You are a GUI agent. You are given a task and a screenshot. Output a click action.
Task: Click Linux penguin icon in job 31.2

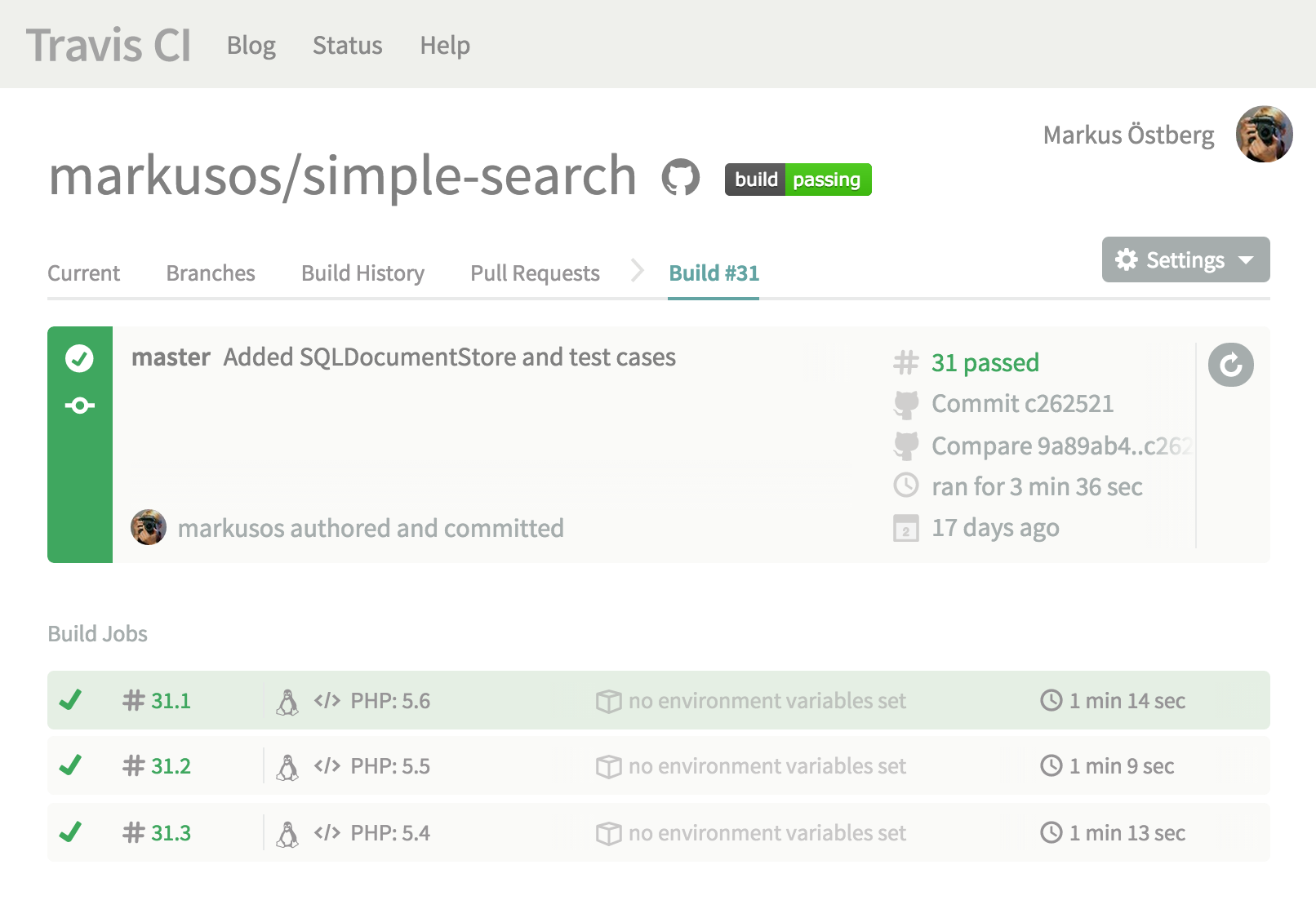[x=287, y=768]
